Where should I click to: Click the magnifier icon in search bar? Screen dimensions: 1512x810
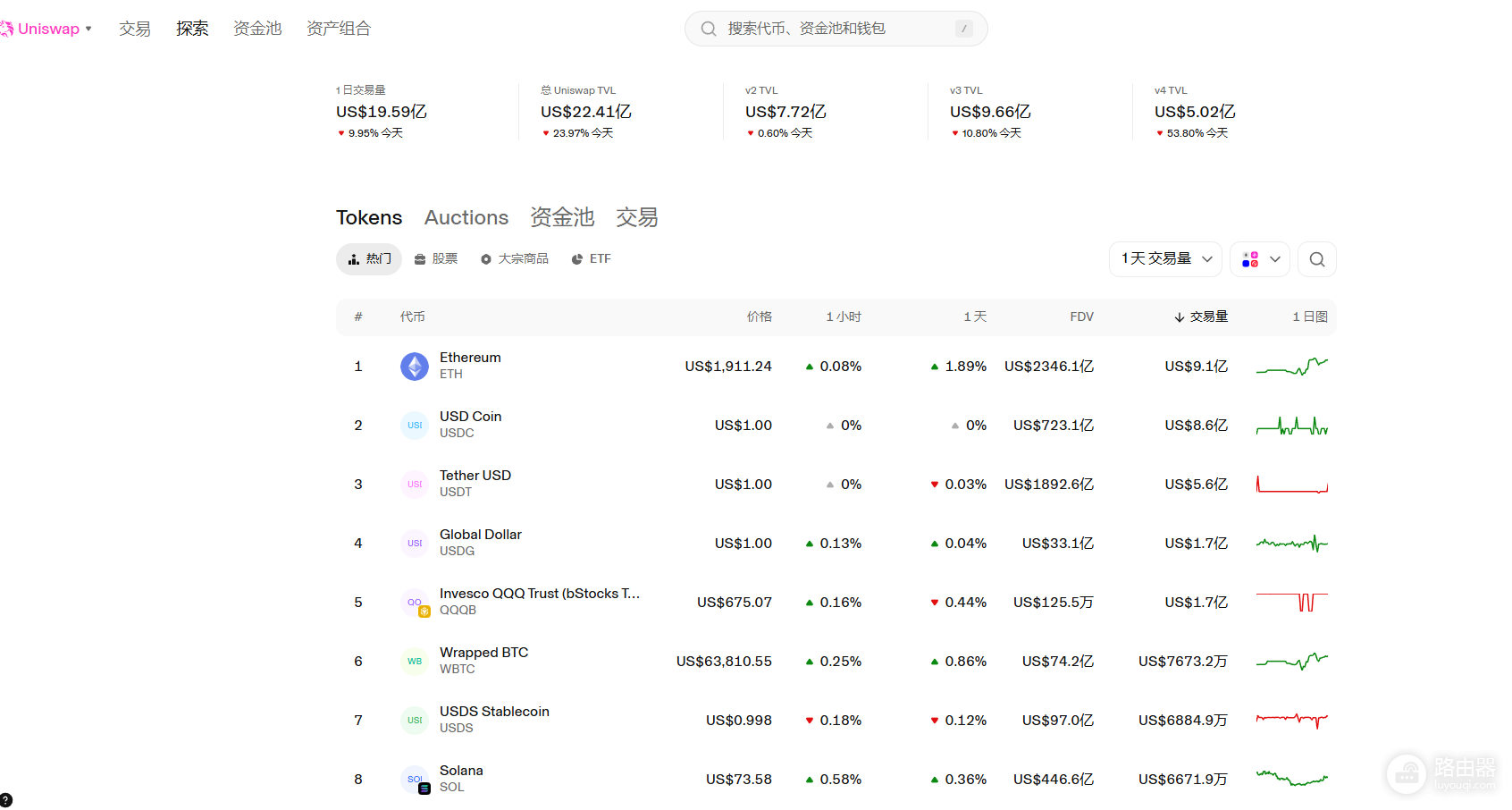coord(709,29)
